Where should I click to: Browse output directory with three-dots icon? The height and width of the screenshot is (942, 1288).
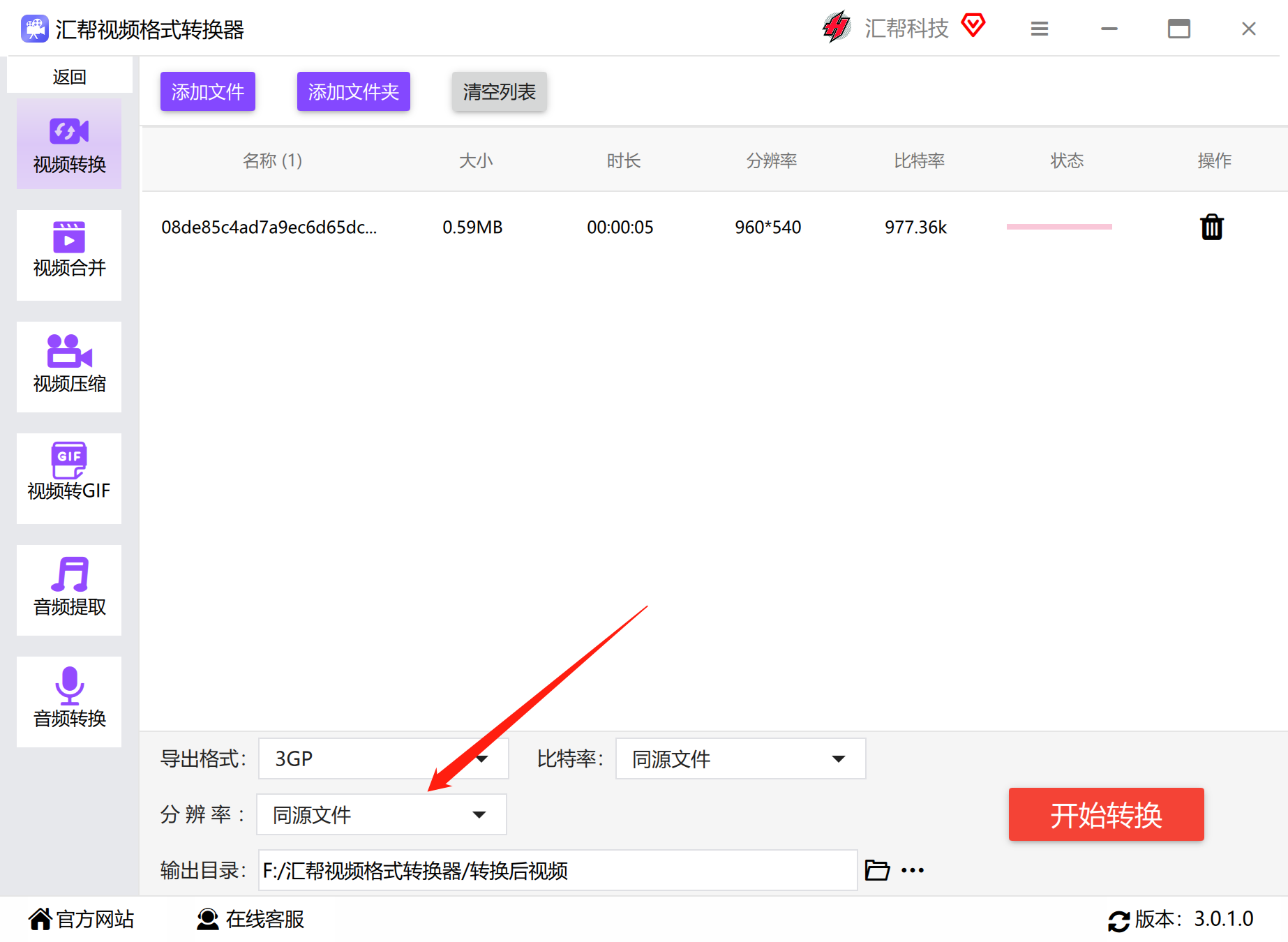point(913,870)
